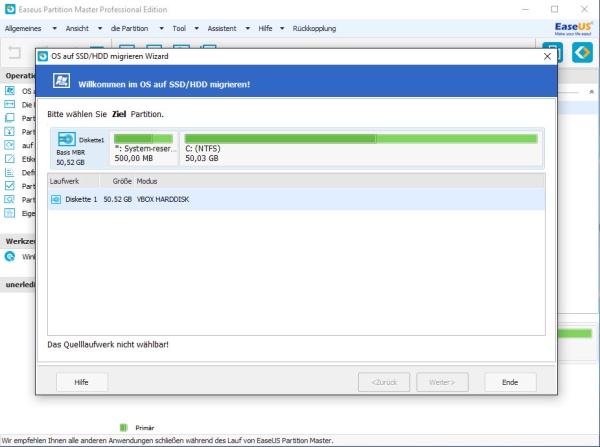Image resolution: width=600 pixels, height=447 pixels.
Task: Click the VBOX HARDDISK cell
Action: click(163, 199)
